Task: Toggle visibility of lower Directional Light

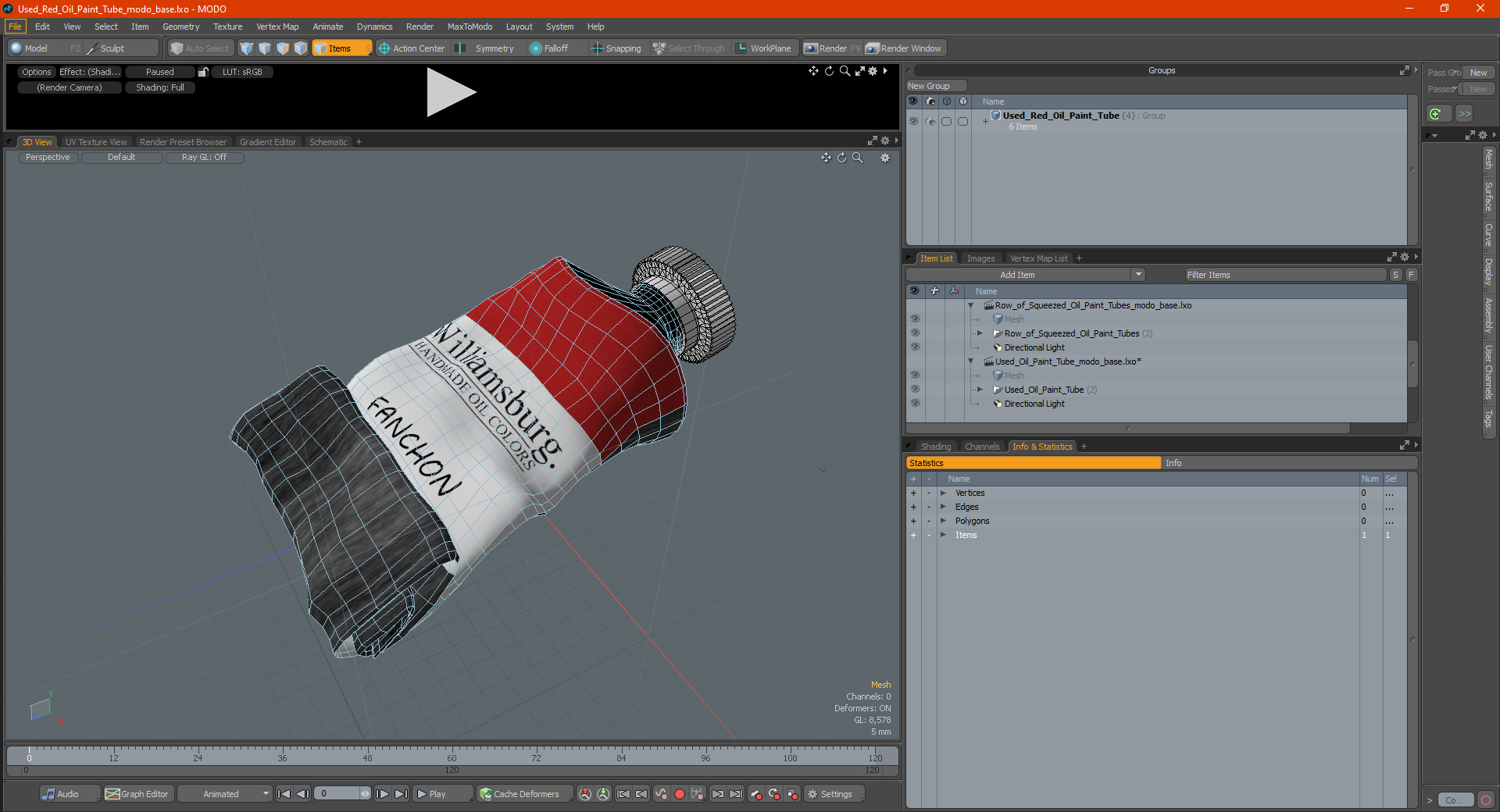Action: click(915, 404)
